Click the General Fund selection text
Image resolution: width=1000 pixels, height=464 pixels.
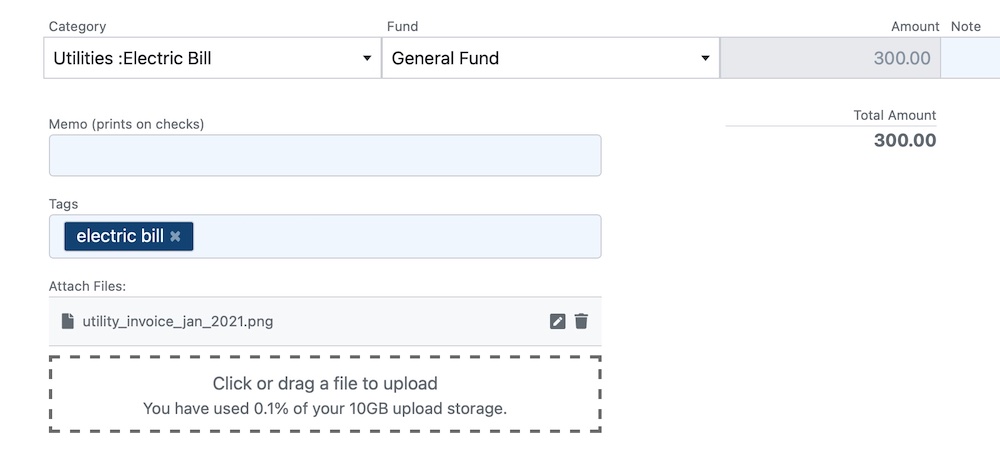point(445,58)
